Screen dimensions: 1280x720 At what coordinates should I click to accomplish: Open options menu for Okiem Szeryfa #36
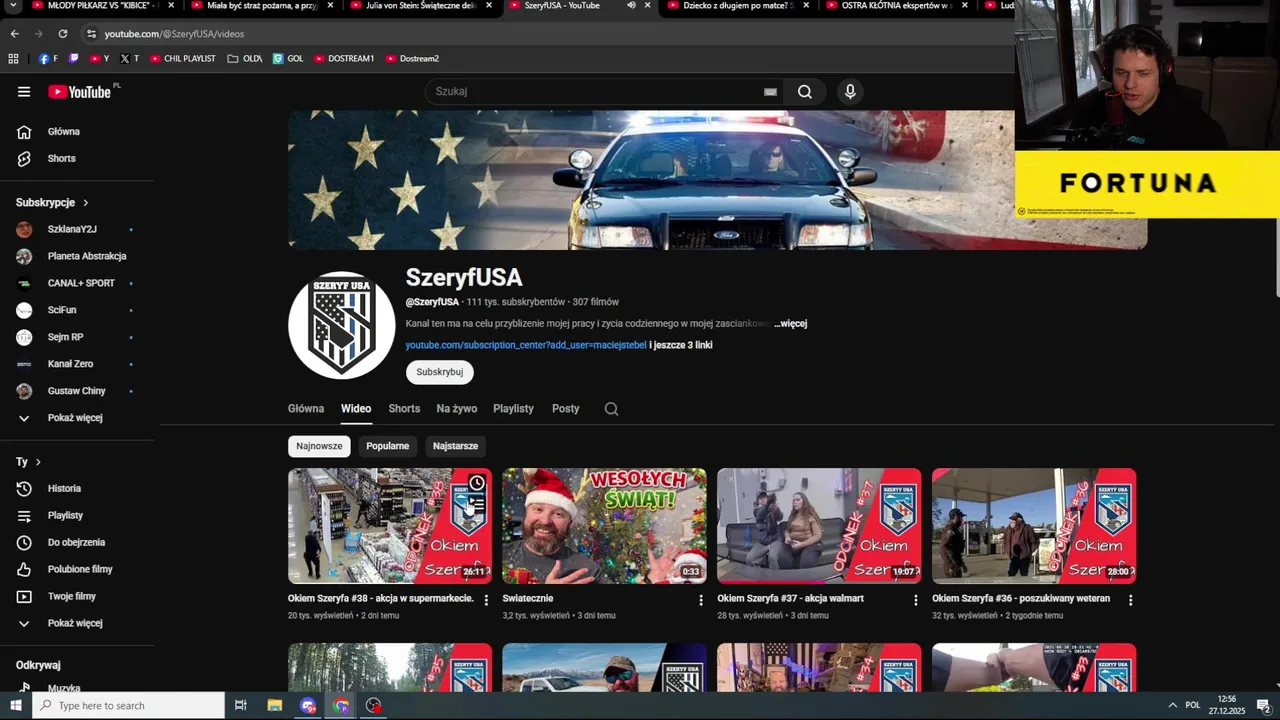[x=1130, y=600]
